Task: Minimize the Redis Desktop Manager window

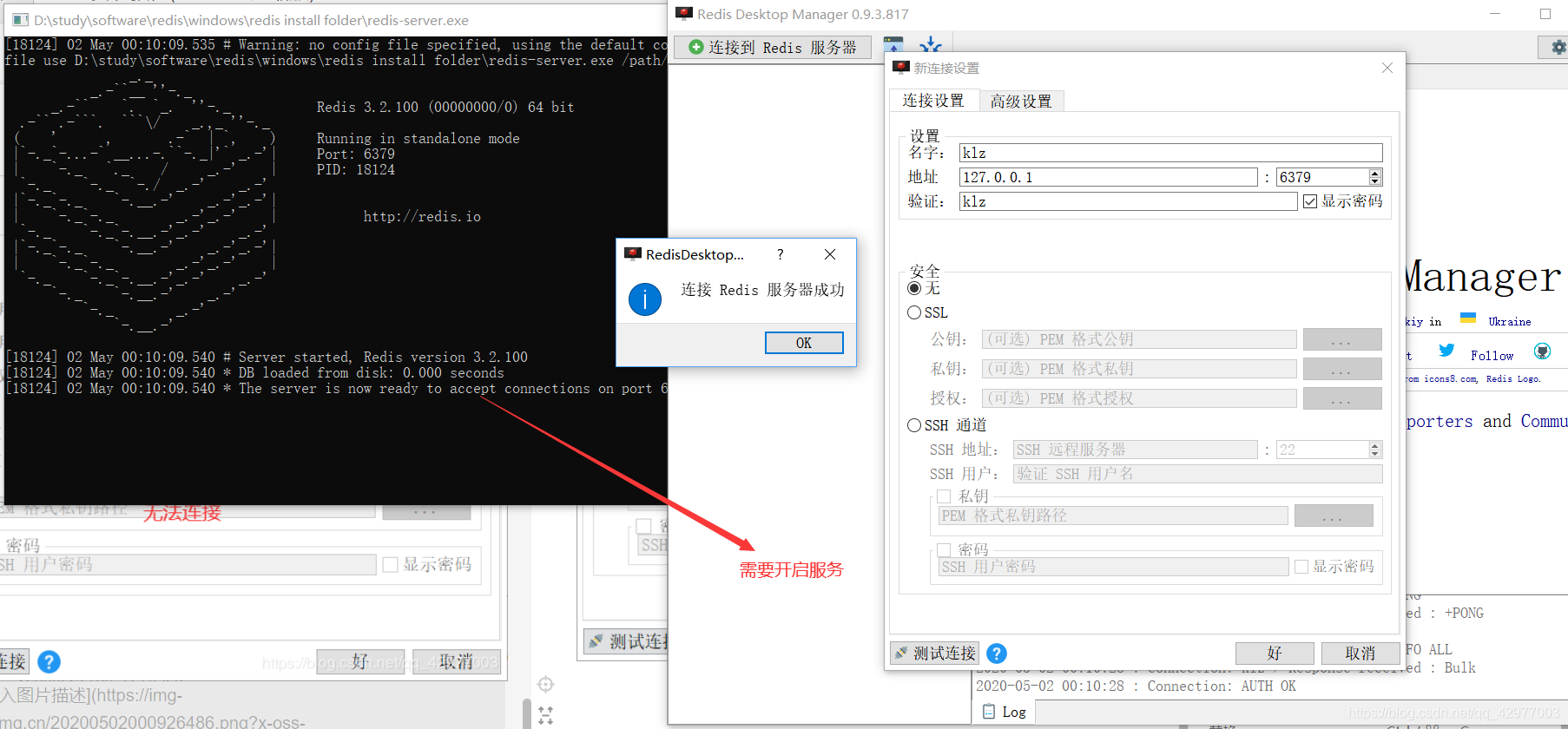Action: (1495, 14)
